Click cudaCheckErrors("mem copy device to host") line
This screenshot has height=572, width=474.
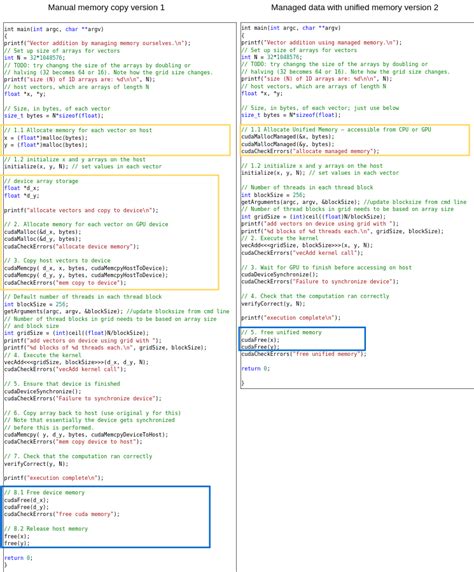coord(73,441)
